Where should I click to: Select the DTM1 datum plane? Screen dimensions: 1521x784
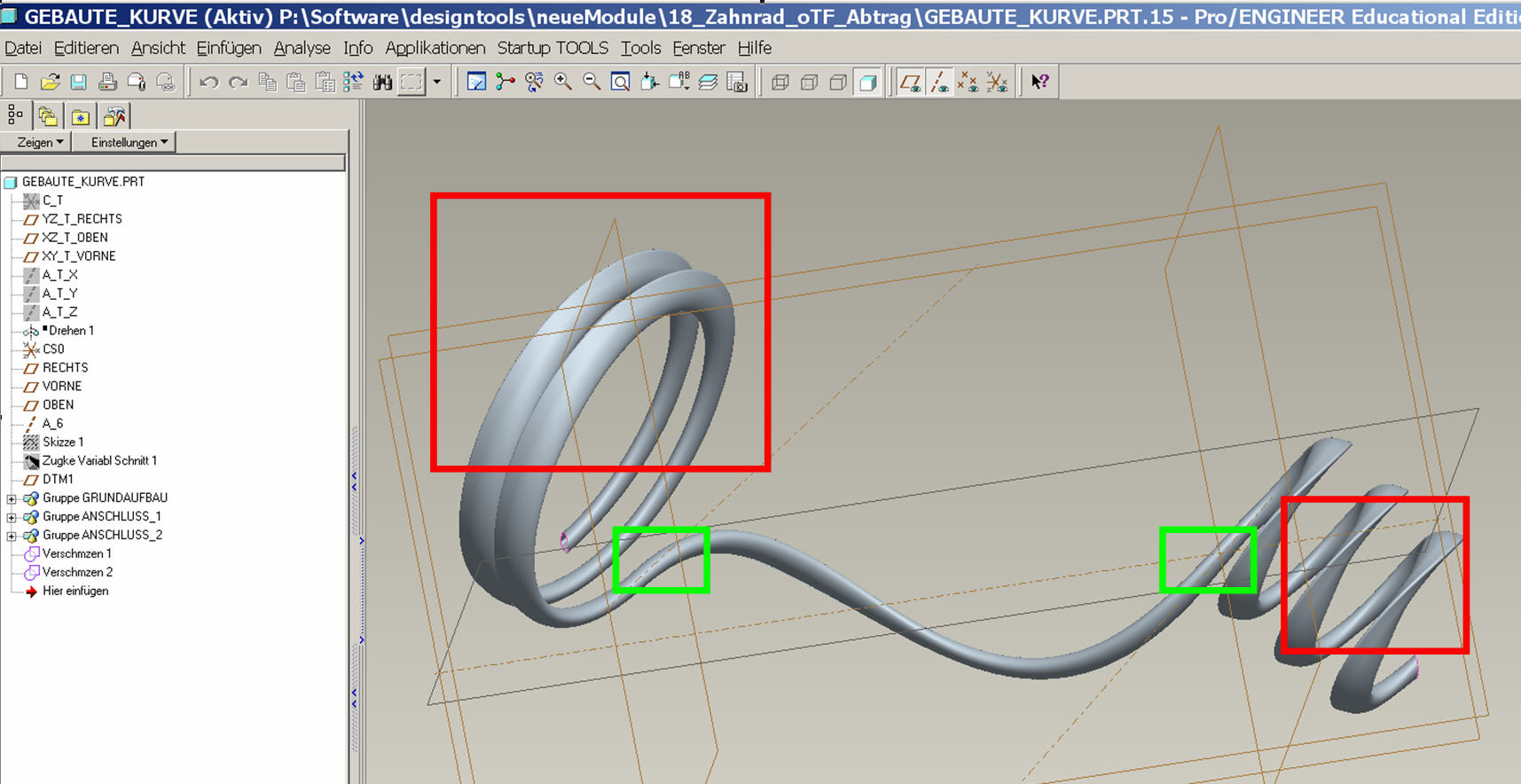58,480
